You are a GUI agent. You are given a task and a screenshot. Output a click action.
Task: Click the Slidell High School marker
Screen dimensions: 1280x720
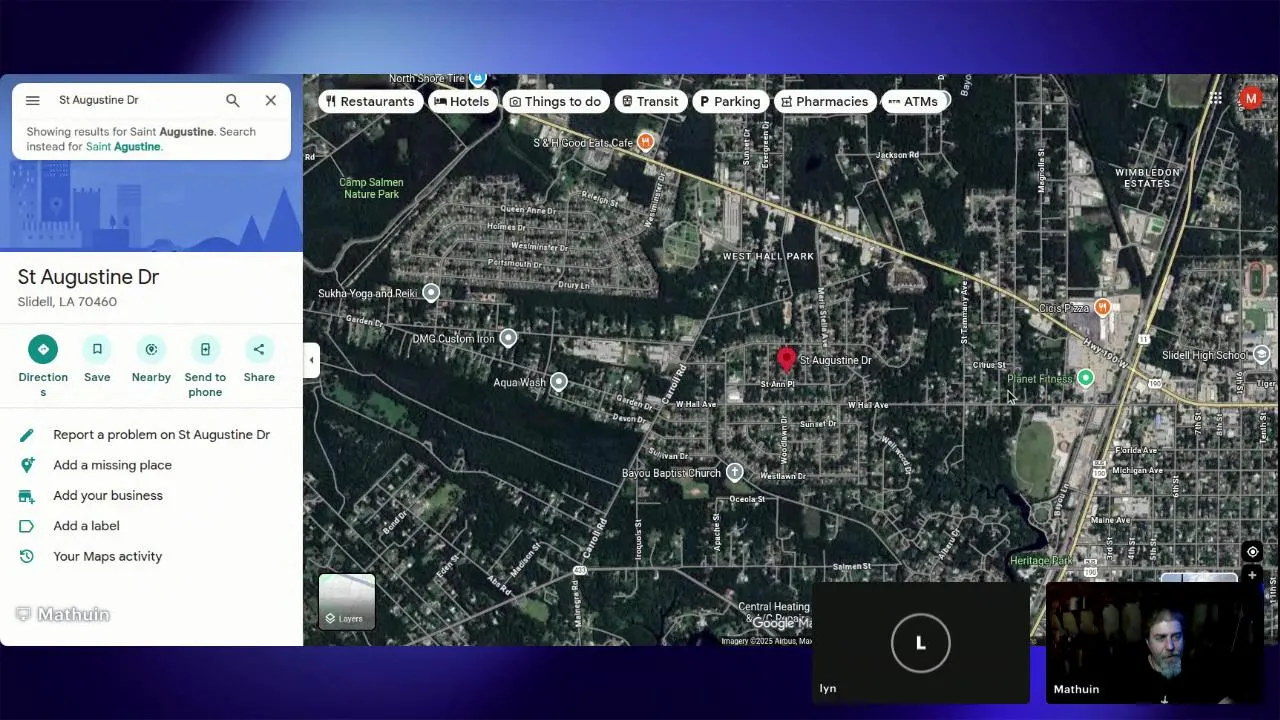coord(1262,355)
